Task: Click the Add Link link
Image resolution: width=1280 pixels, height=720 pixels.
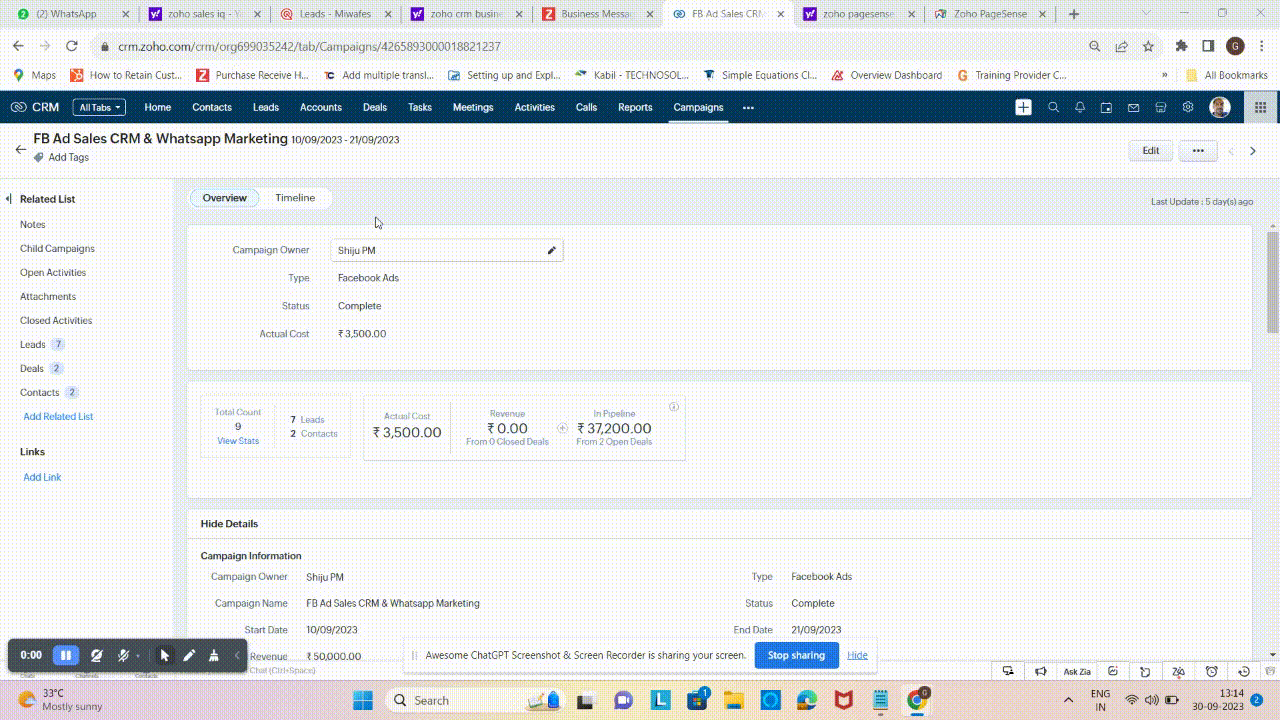Action: 42,478
